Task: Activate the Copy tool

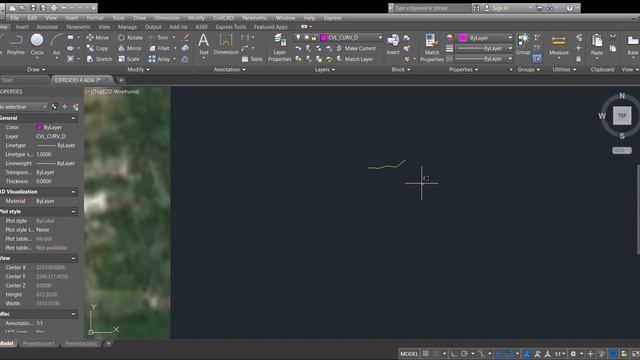Action: coord(98,48)
